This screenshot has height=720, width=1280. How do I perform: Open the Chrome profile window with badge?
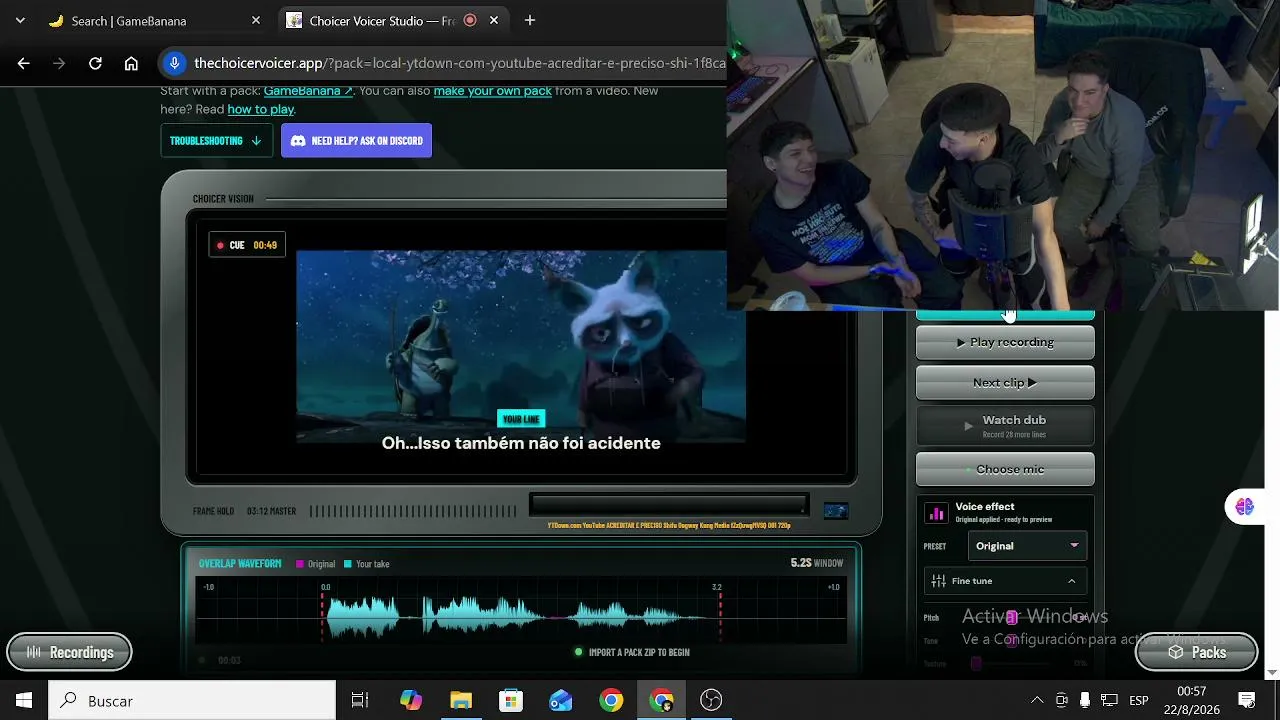click(661, 701)
